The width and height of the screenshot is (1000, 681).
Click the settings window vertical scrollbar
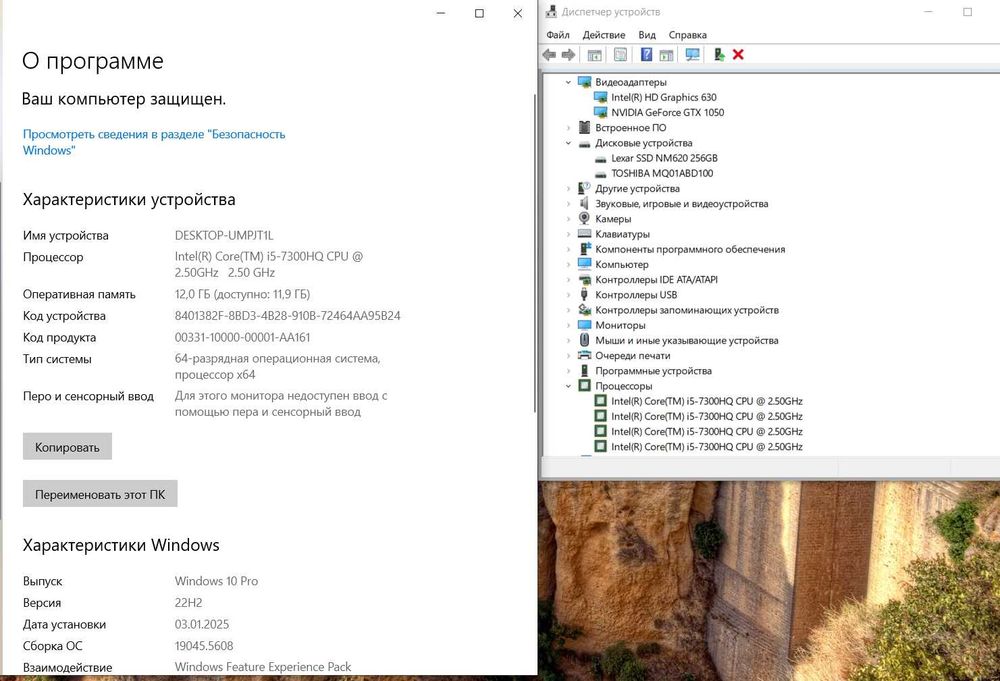pos(534,253)
